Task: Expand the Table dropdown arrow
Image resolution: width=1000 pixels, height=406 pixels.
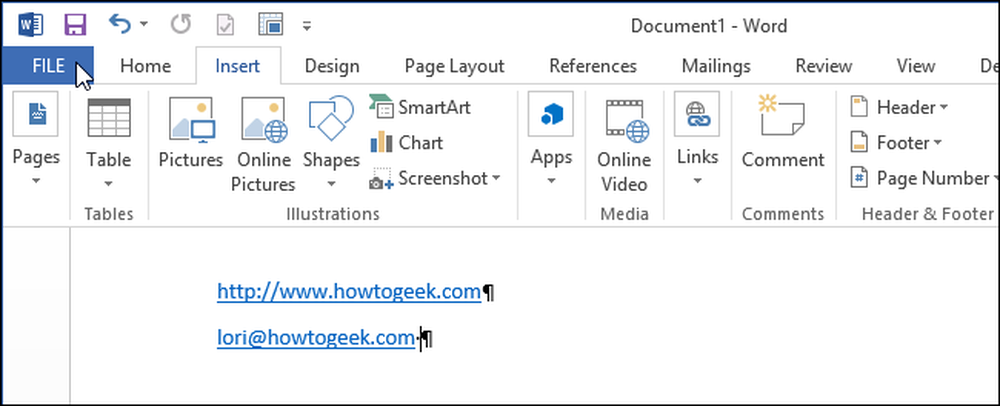Action: click(108, 184)
